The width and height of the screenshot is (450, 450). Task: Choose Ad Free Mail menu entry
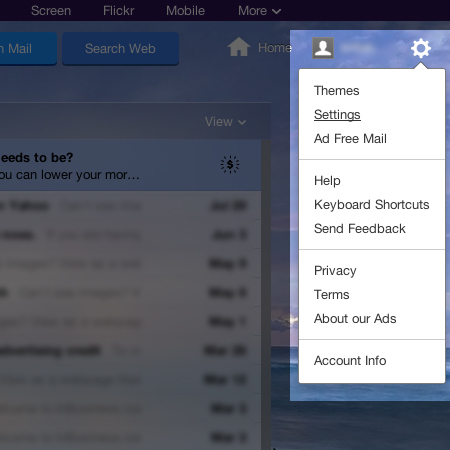[x=350, y=139]
